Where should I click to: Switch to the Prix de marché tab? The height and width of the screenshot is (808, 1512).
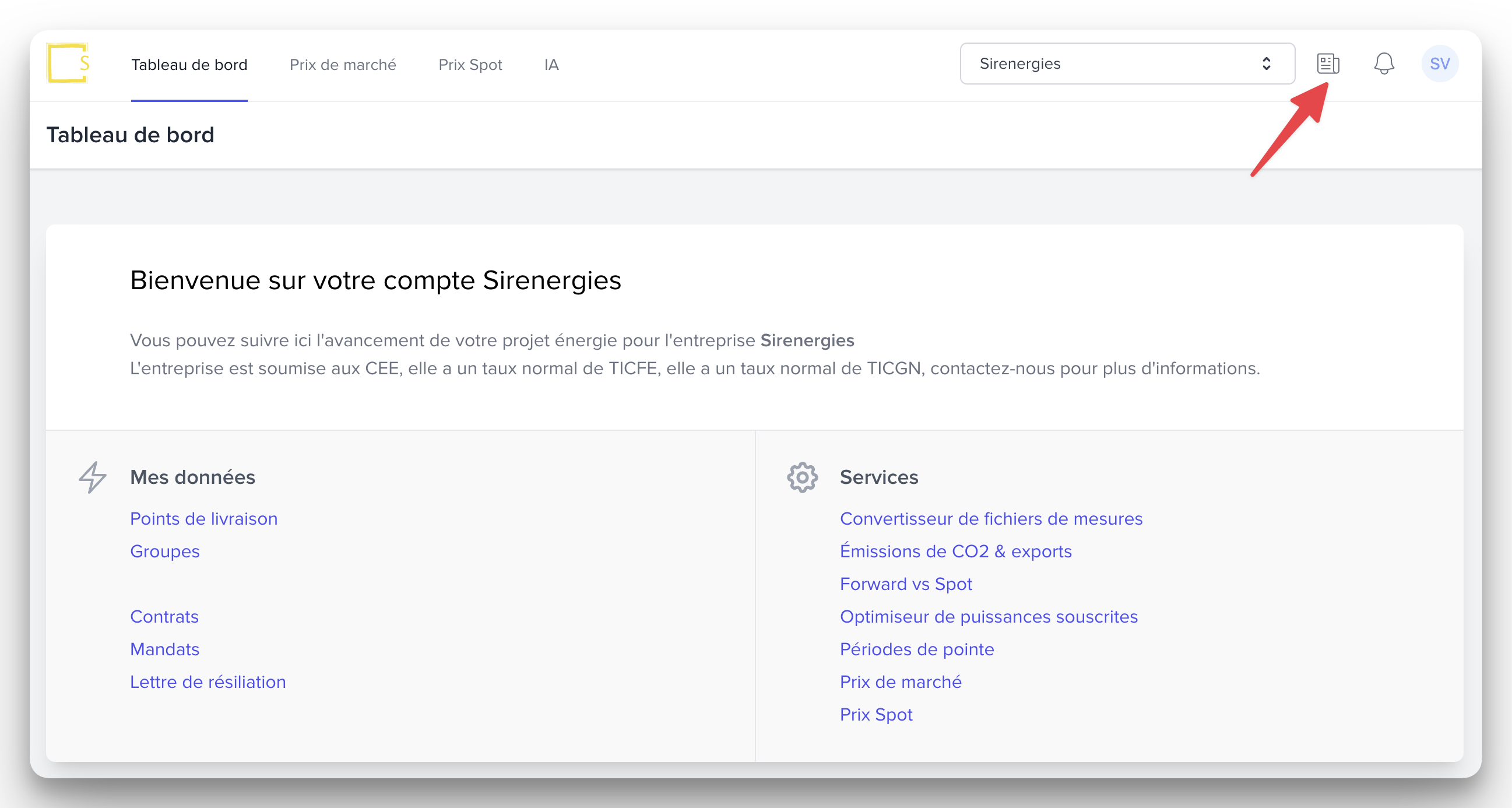343,65
